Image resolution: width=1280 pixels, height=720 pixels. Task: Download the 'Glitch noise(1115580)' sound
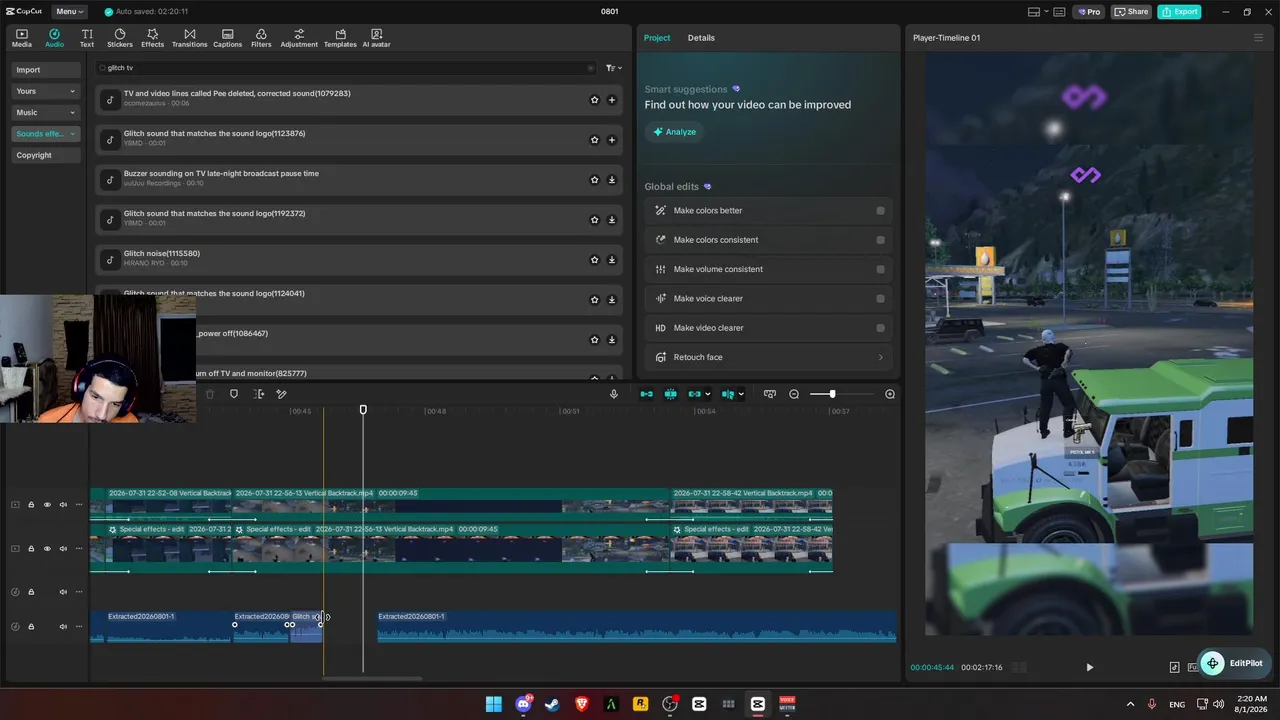612,260
